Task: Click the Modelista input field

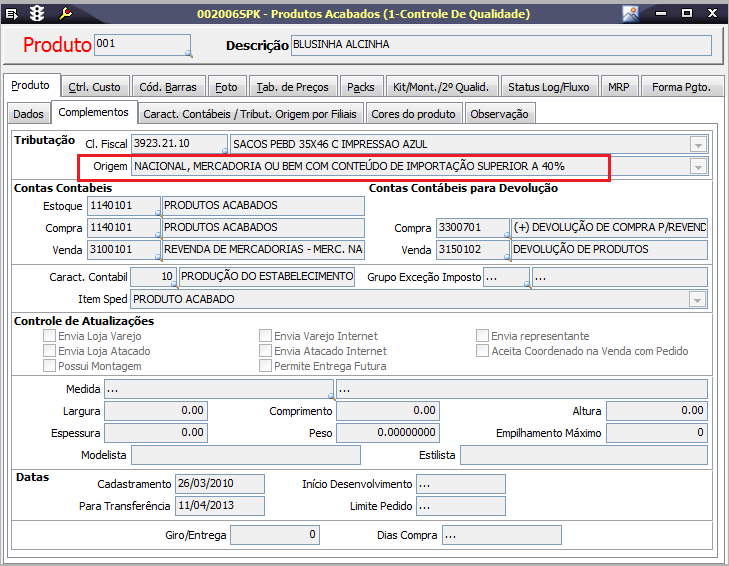Action: (x=246, y=455)
